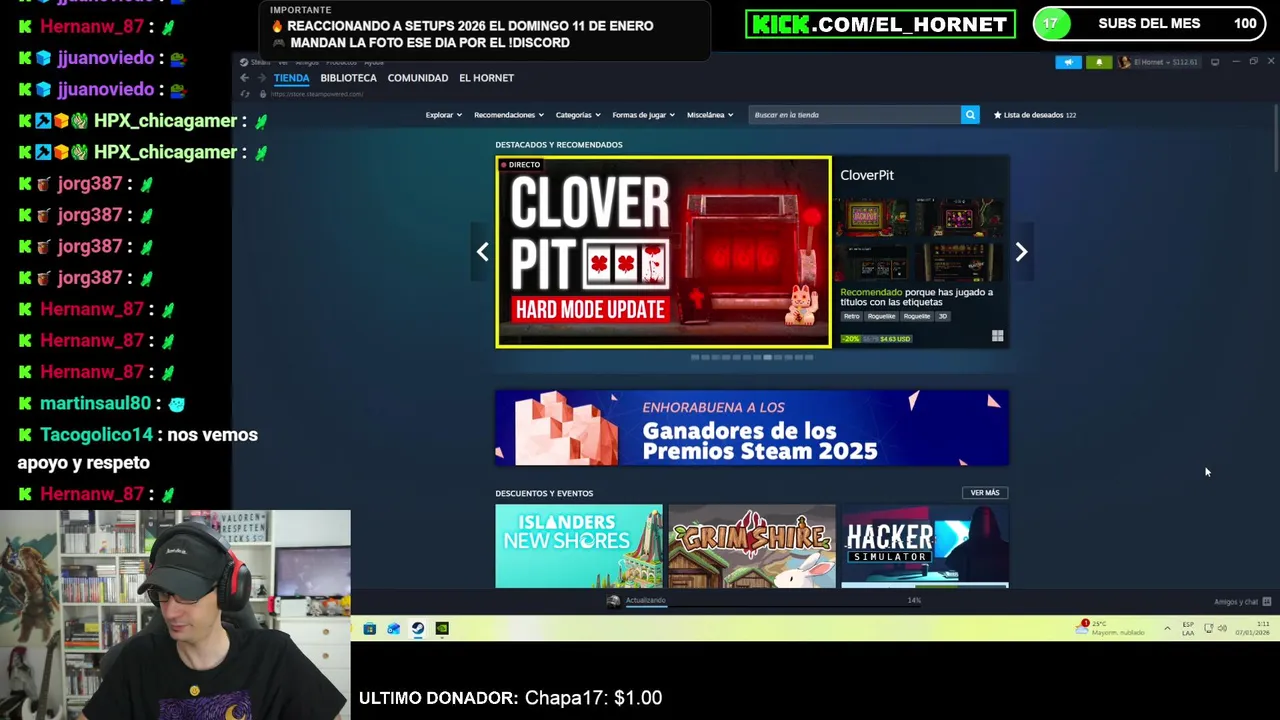
Task: Click the ULTIMO DONADOR Chapa17 text
Action: (x=510, y=698)
